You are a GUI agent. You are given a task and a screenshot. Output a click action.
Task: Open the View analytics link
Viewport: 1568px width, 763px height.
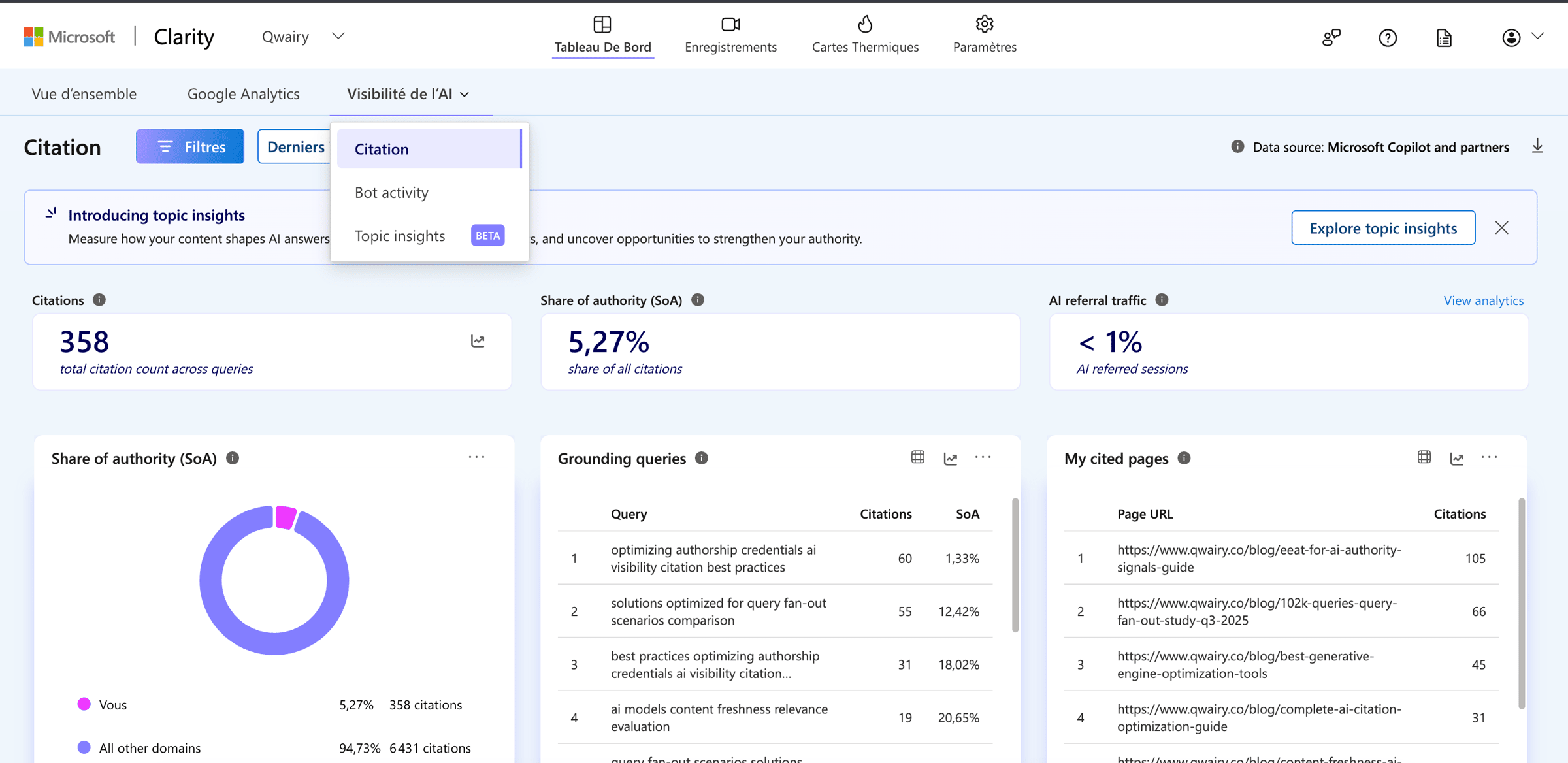pyautogui.click(x=1483, y=300)
